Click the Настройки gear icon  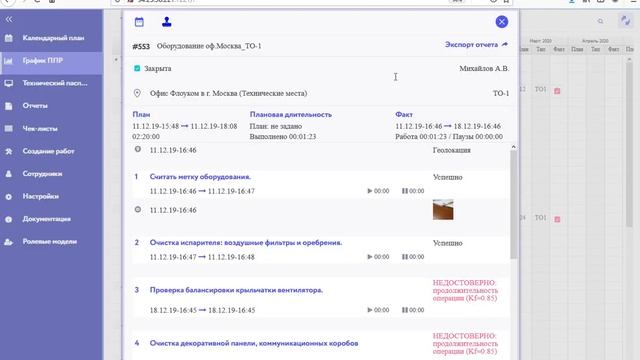point(9,197)
